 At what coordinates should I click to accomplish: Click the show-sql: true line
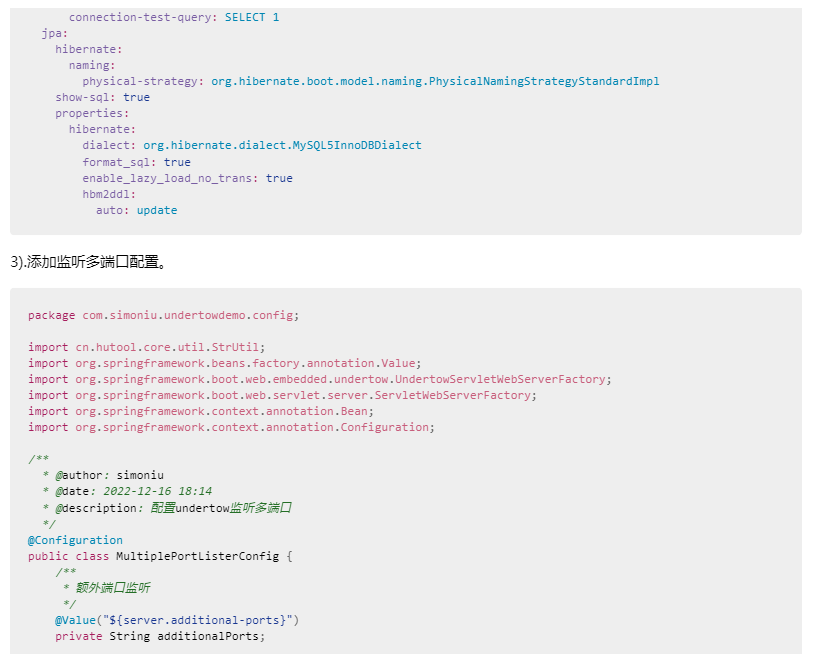tap(102, 97)
